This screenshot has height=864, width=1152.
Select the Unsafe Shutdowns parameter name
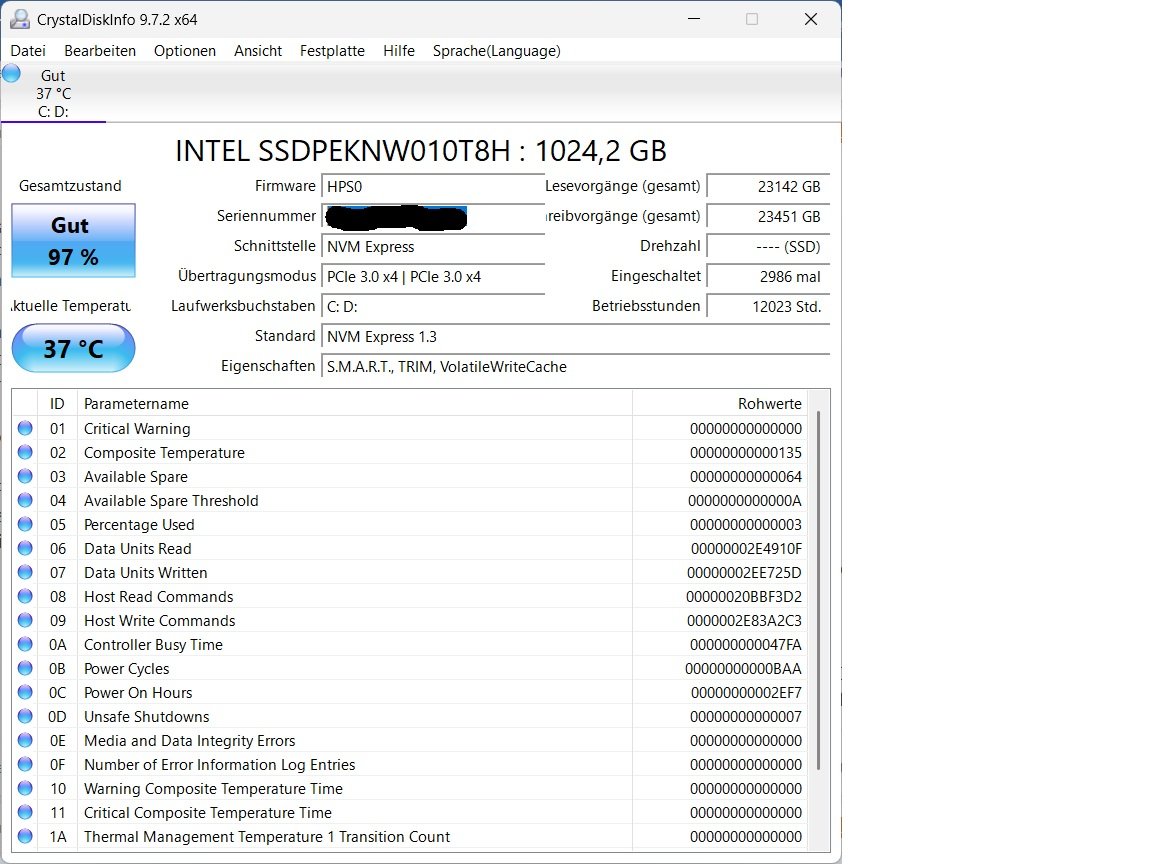point(147,716)
